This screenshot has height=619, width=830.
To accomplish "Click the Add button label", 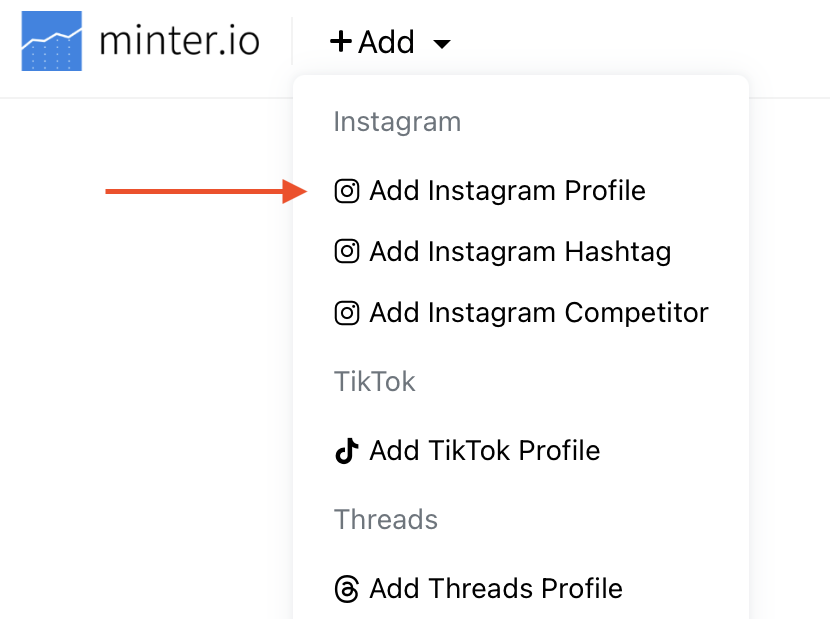I will point(386,42).
